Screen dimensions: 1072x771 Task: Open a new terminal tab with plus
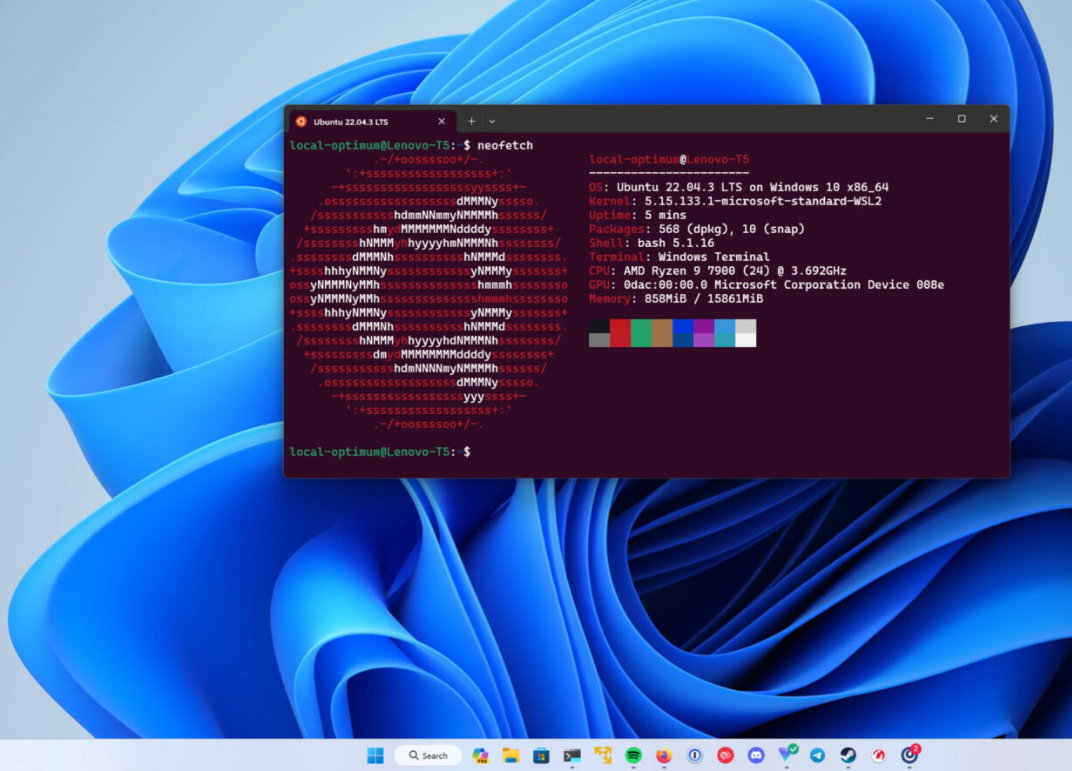471,121
